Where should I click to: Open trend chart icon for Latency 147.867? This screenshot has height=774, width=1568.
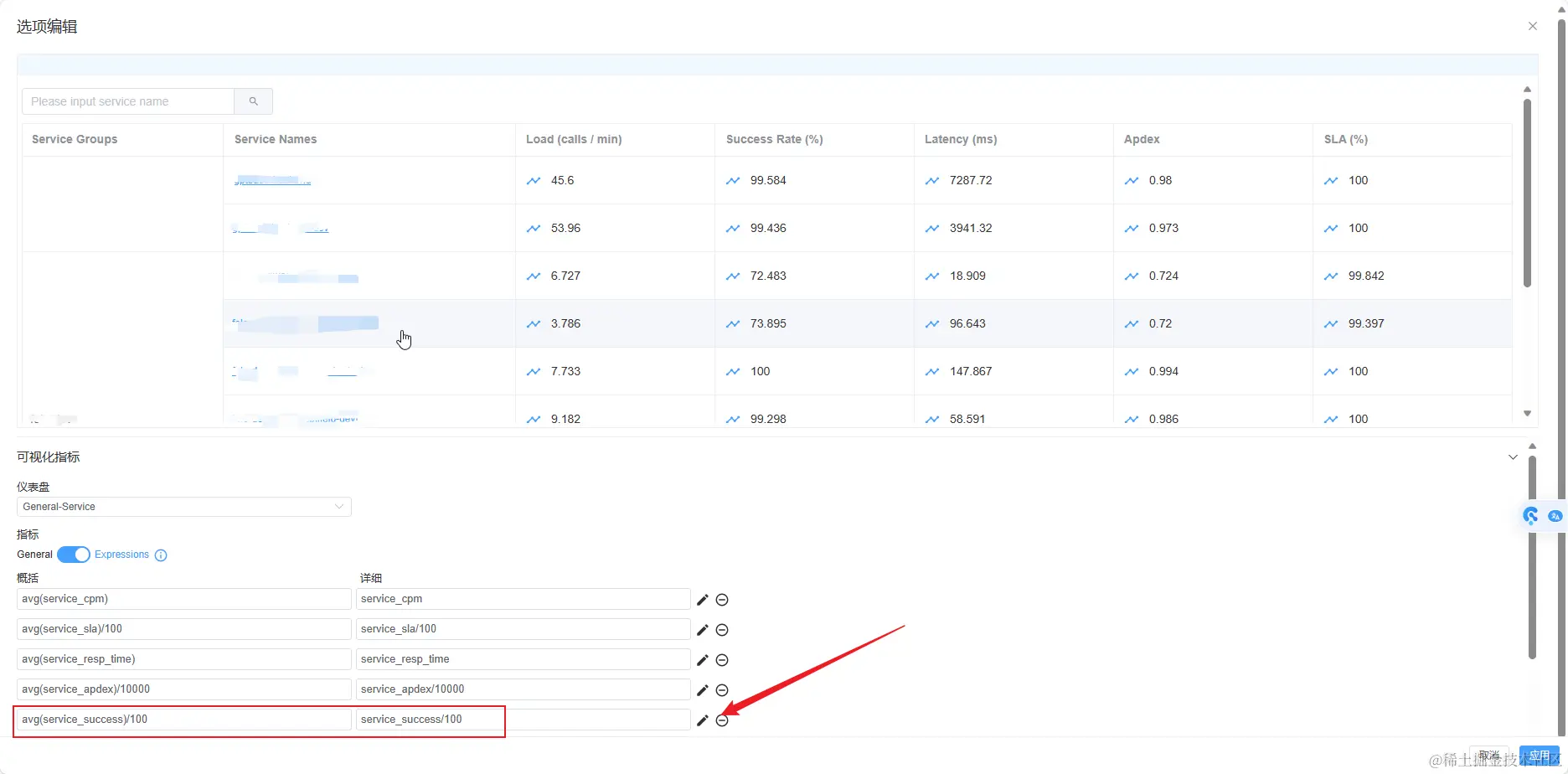(932, 372)
